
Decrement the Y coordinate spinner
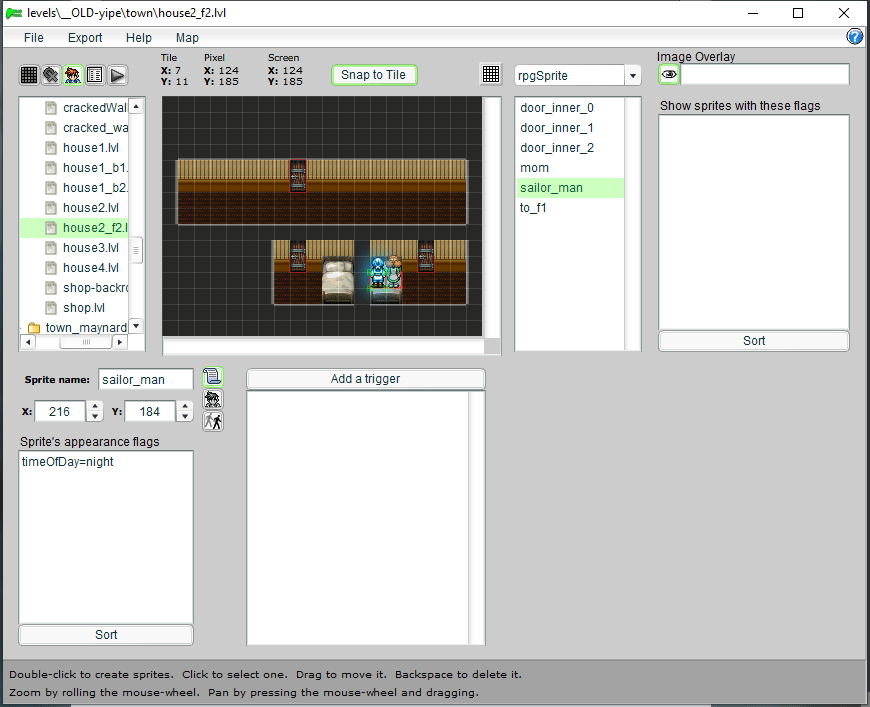click(184, 416)
